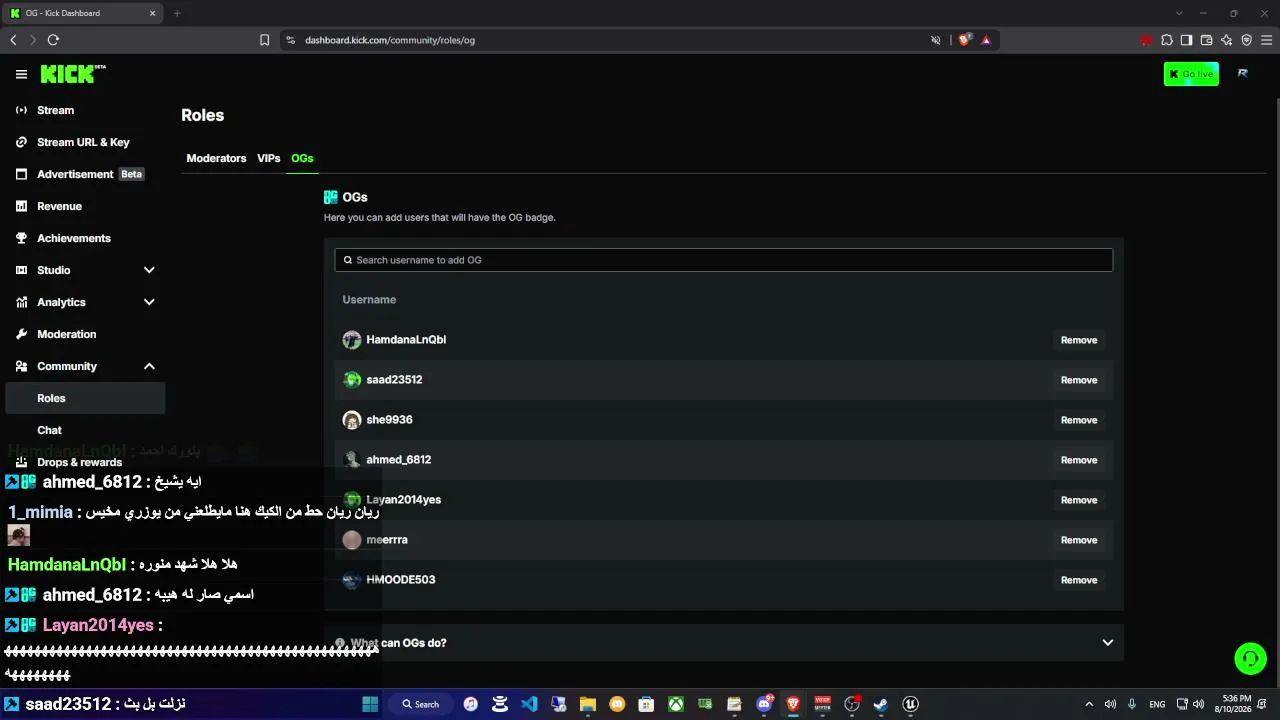Remove she9936 from OGs

pyautogui.click(x=1079, y=420)
